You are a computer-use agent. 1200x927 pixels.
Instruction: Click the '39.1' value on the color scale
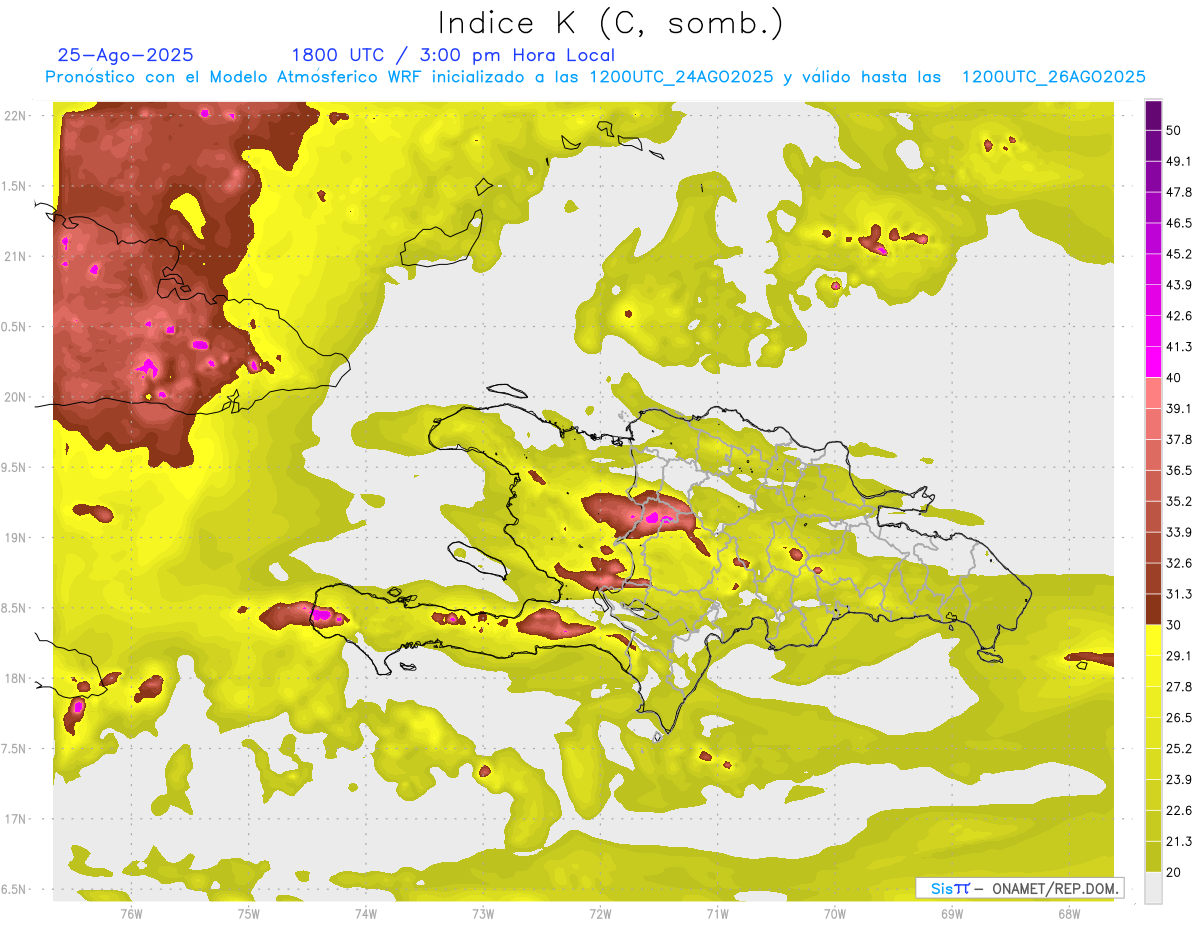coord(1178,408)
